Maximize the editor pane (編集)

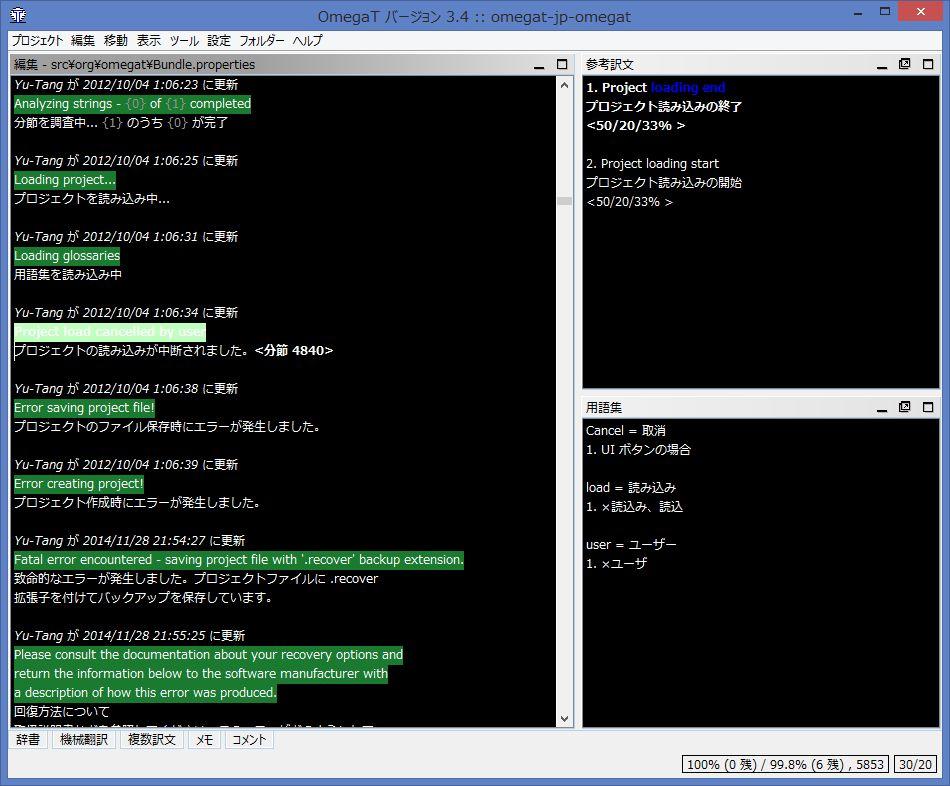[561, 64]
